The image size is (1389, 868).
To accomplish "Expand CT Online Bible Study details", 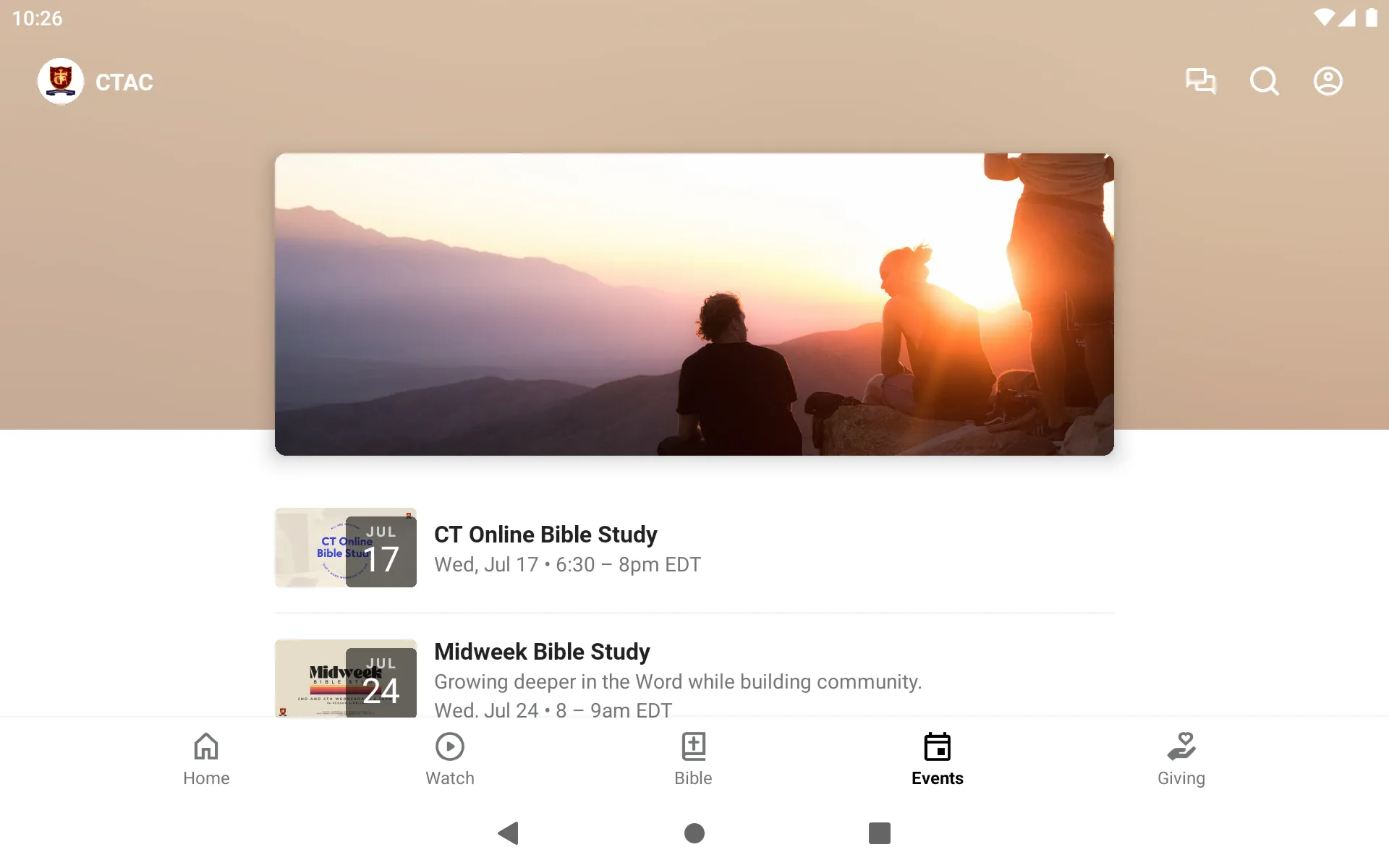I will pos(695,547).
